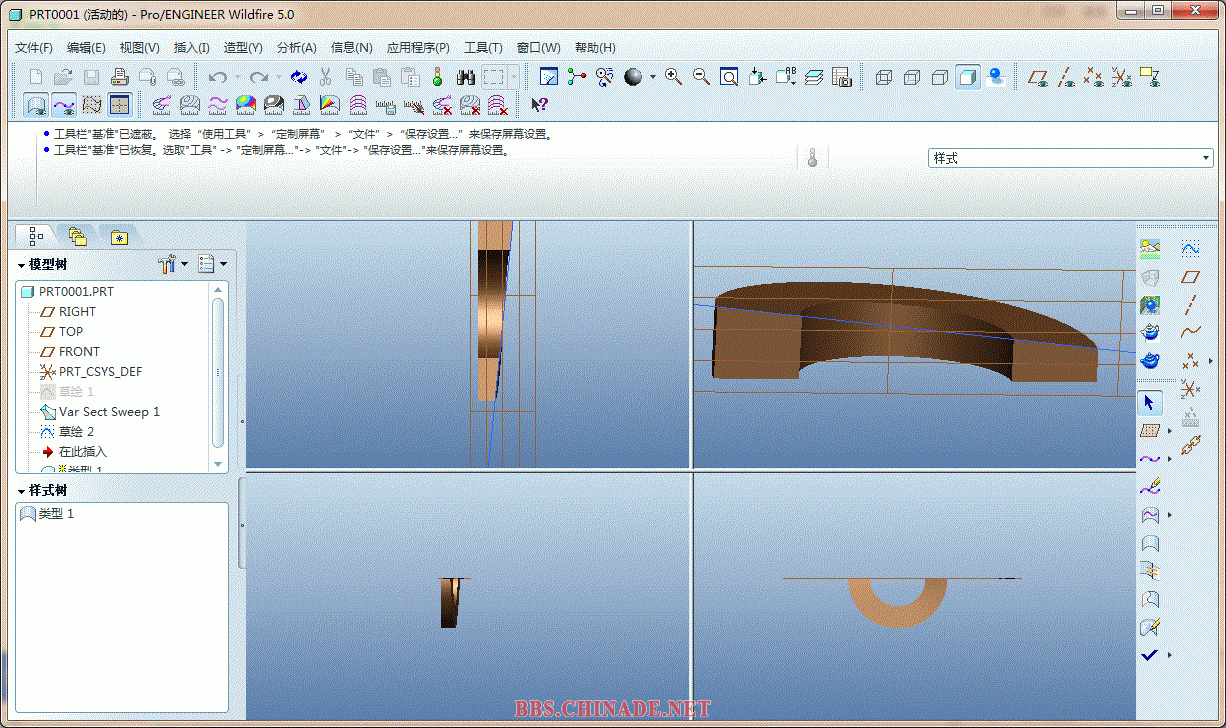Click the Model Tree settings hammer icon

click(168, 264)
